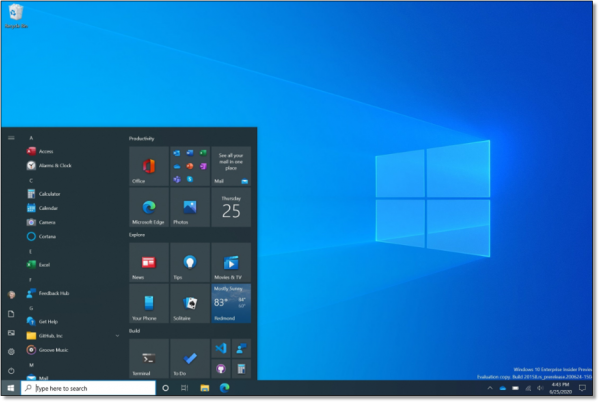Open the Photos tile
600x403 pixels.
click(190, 207)
